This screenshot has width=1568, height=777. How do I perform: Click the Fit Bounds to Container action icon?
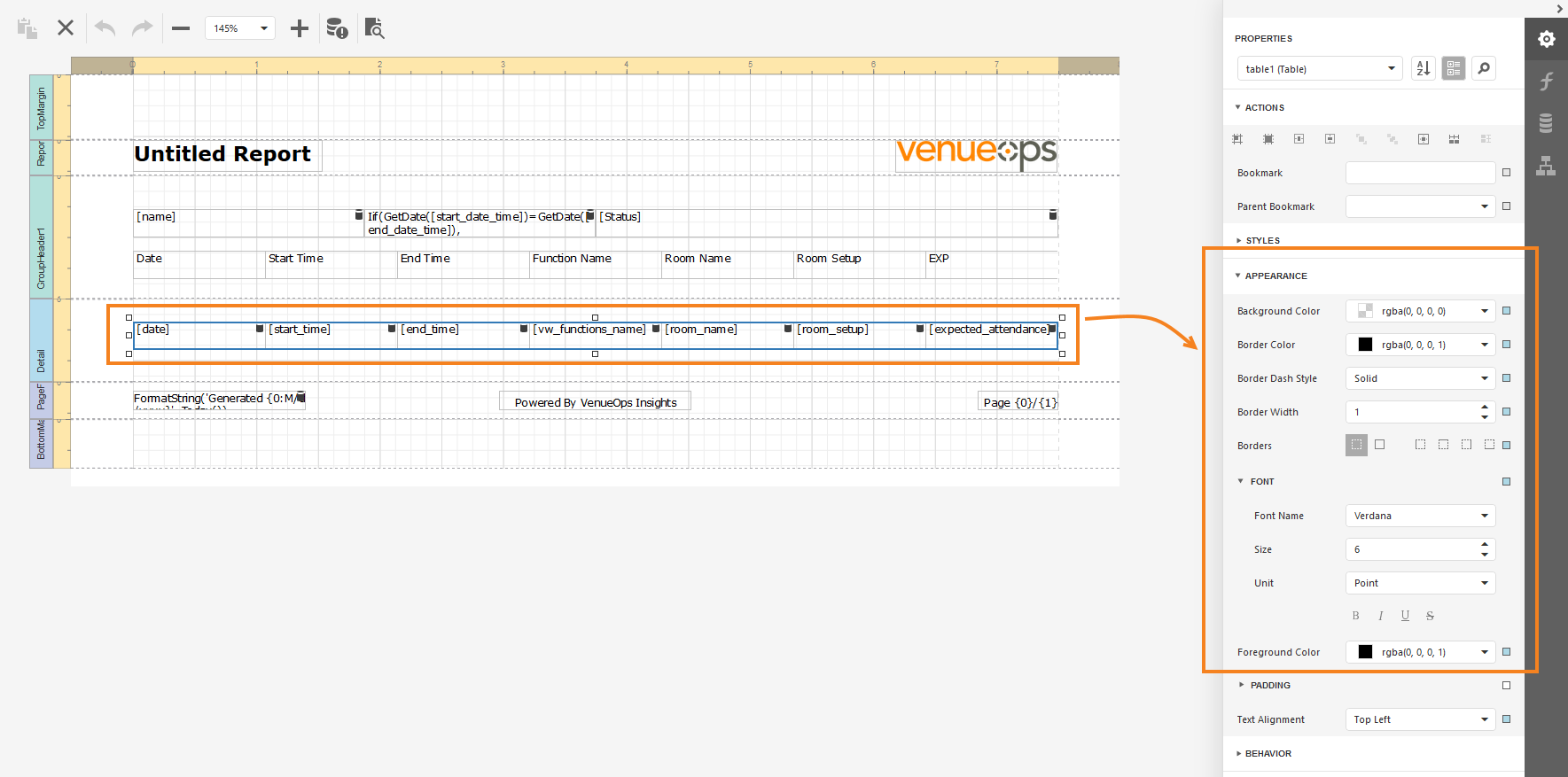[1424, 139]
